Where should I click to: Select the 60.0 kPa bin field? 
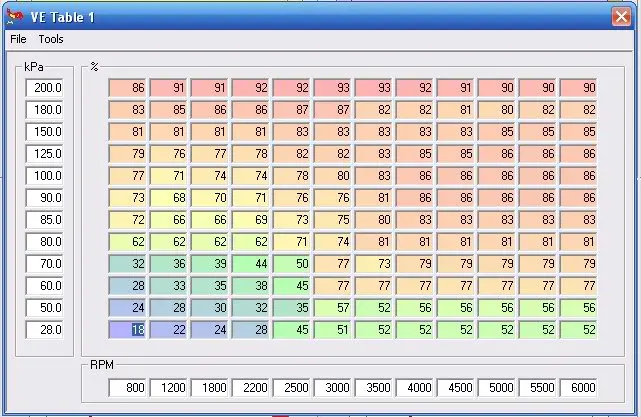[45, 286]
